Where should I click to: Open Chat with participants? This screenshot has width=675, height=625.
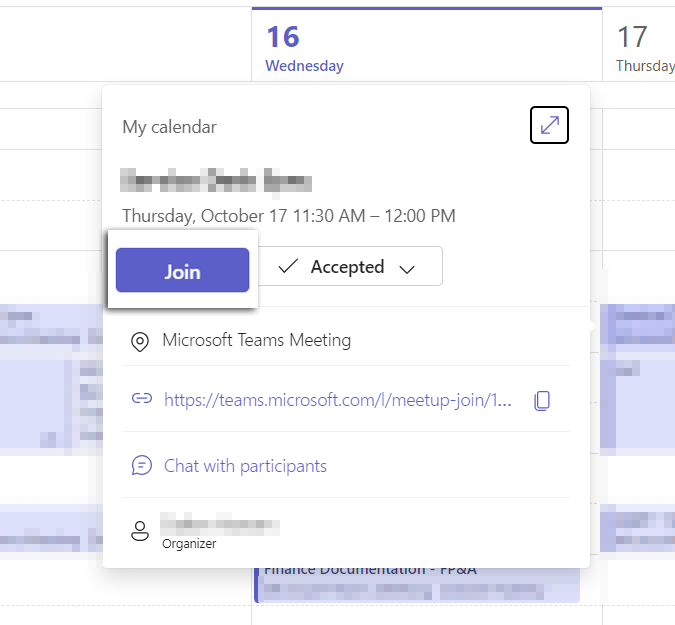[245, 466]
